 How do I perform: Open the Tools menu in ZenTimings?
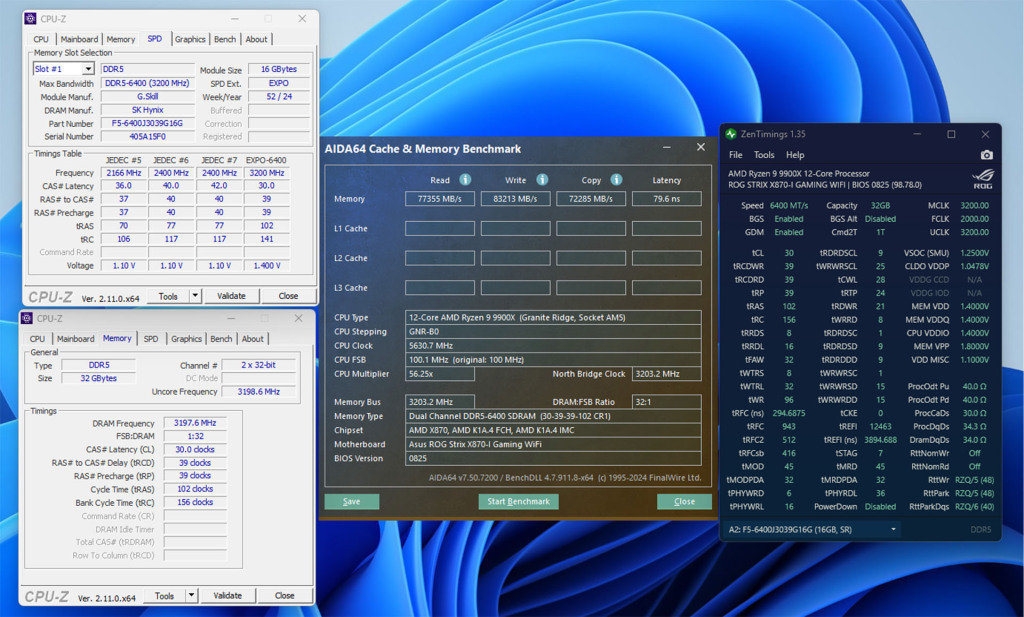(763, 155)
